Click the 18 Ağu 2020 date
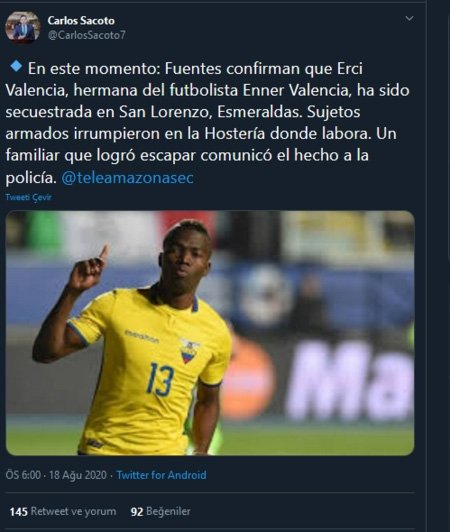 (x=78, y=475)
